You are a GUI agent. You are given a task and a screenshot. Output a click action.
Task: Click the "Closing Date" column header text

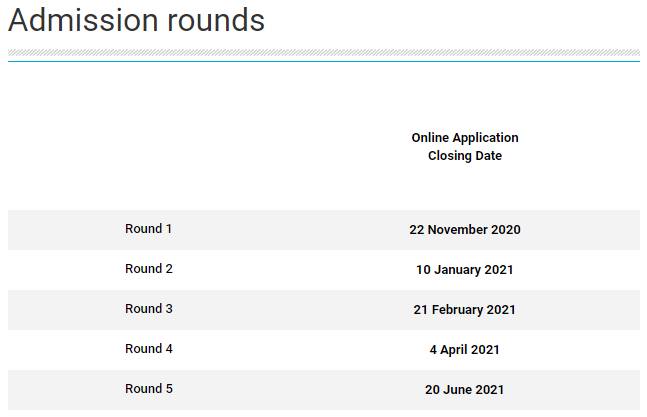point(465,156)
